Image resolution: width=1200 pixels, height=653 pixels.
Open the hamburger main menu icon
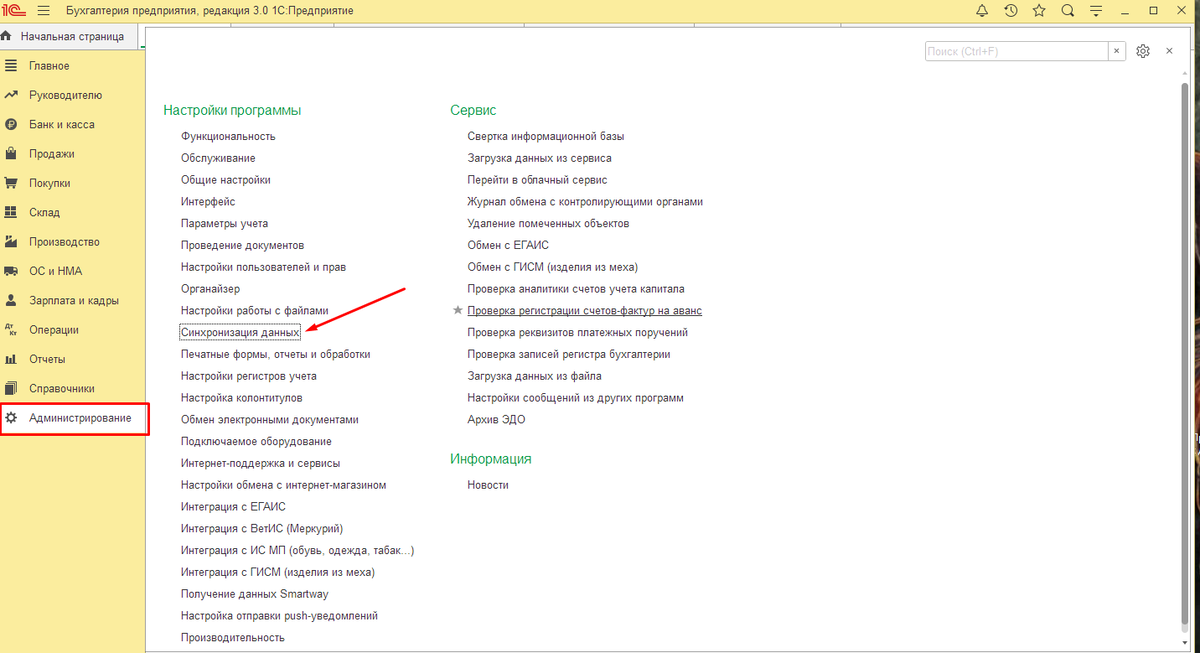(43, 11)
